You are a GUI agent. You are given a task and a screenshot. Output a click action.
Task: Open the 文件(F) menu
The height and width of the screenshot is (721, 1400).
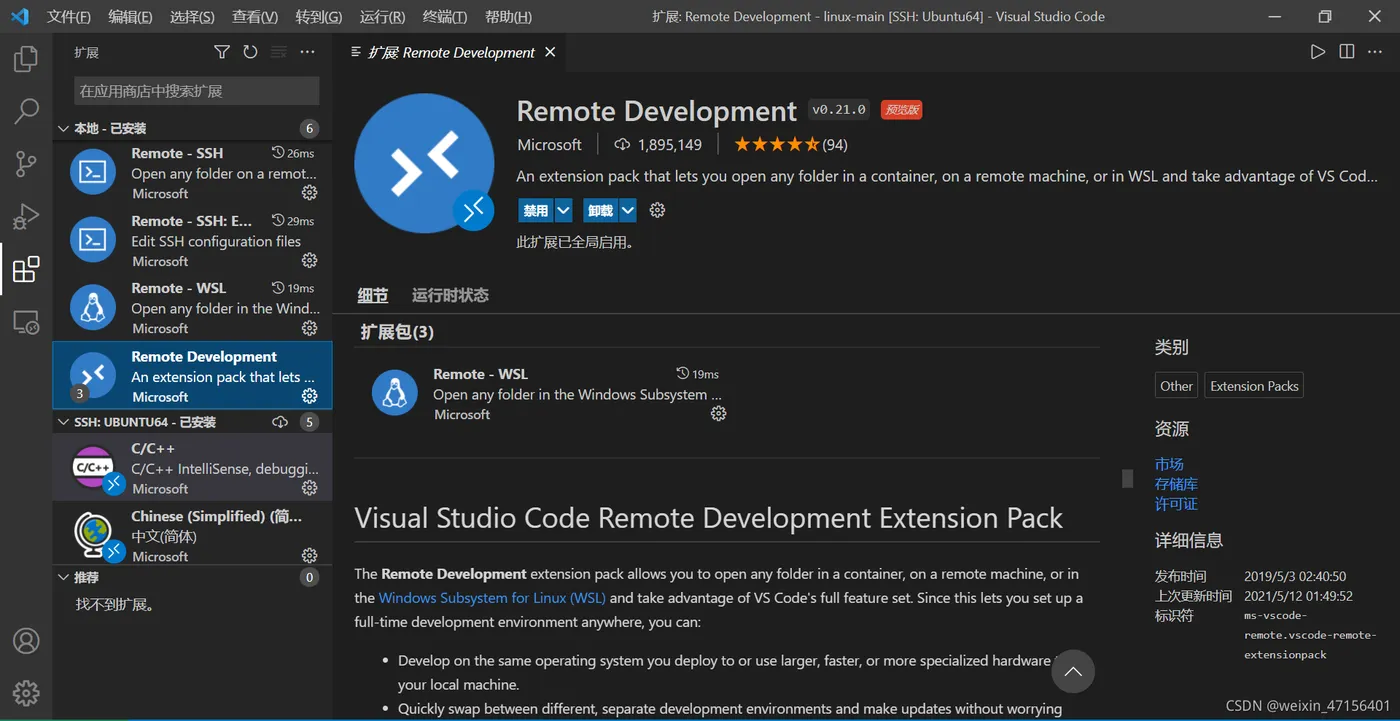pos(69,17)
